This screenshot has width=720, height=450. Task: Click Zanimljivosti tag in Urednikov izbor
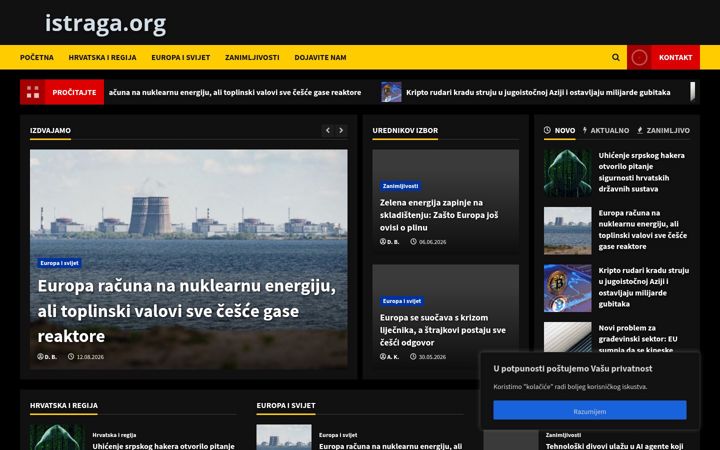400,186
